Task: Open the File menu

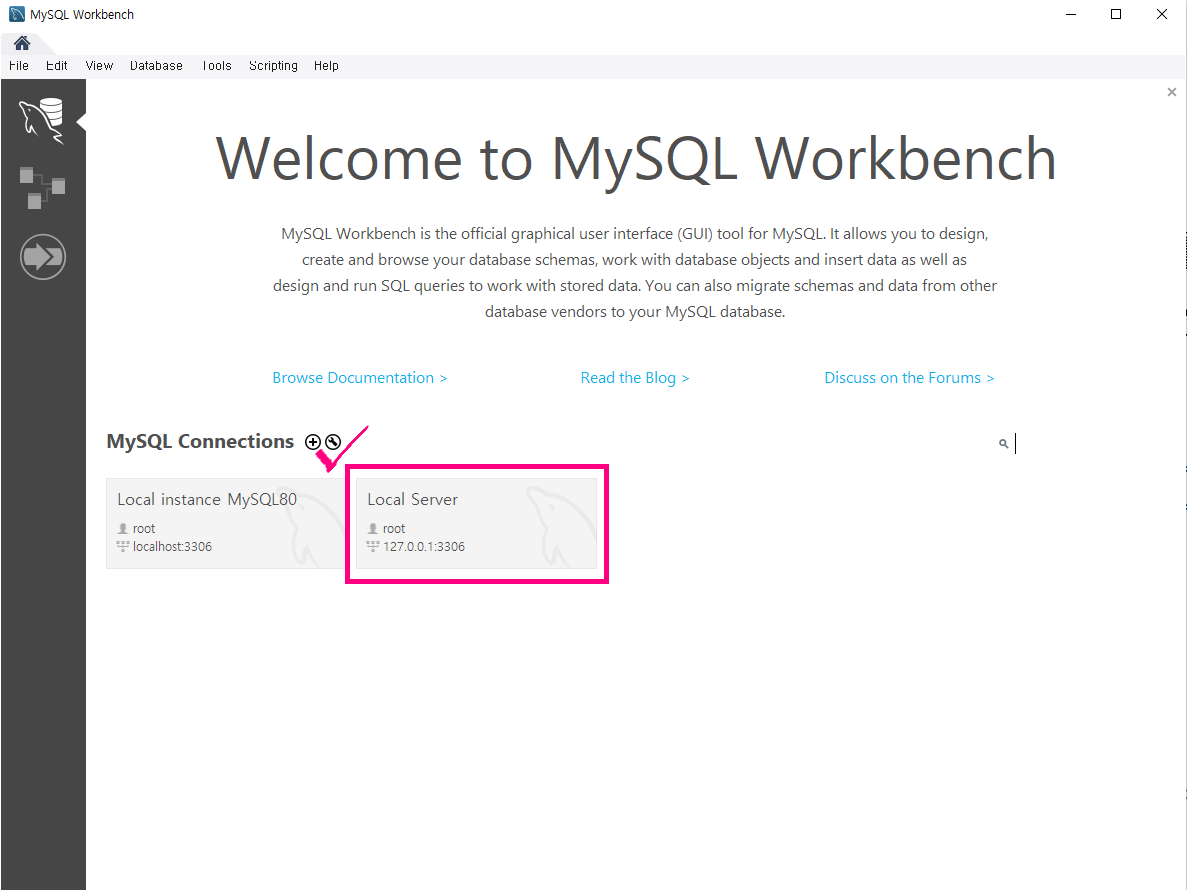Action: (x=19, y=66)
